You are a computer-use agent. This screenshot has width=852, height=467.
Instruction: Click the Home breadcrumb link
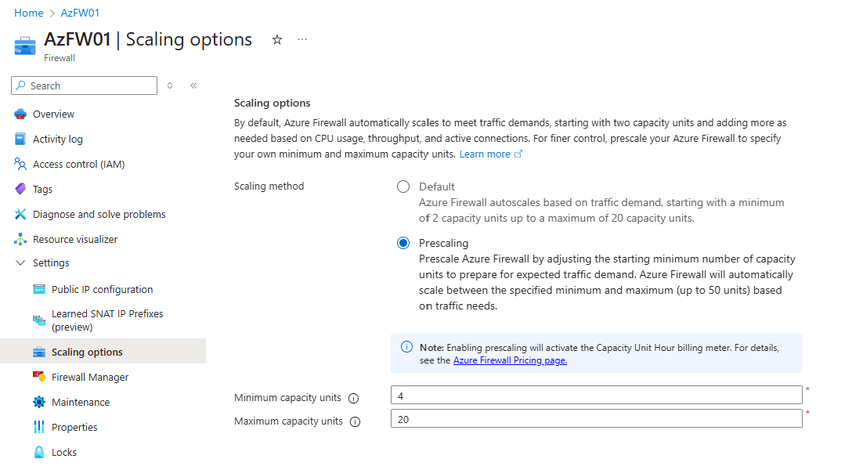point(28,13)
